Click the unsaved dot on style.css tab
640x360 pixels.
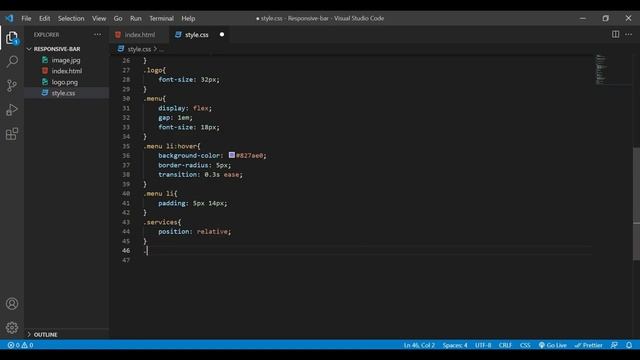coord(222,35)
